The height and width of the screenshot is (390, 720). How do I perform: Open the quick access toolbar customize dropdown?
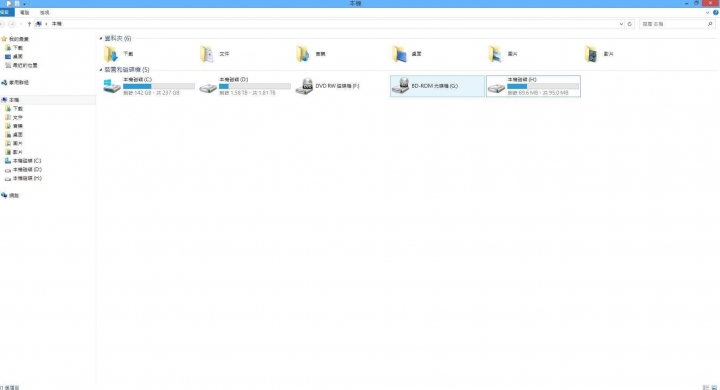(24, 4)
